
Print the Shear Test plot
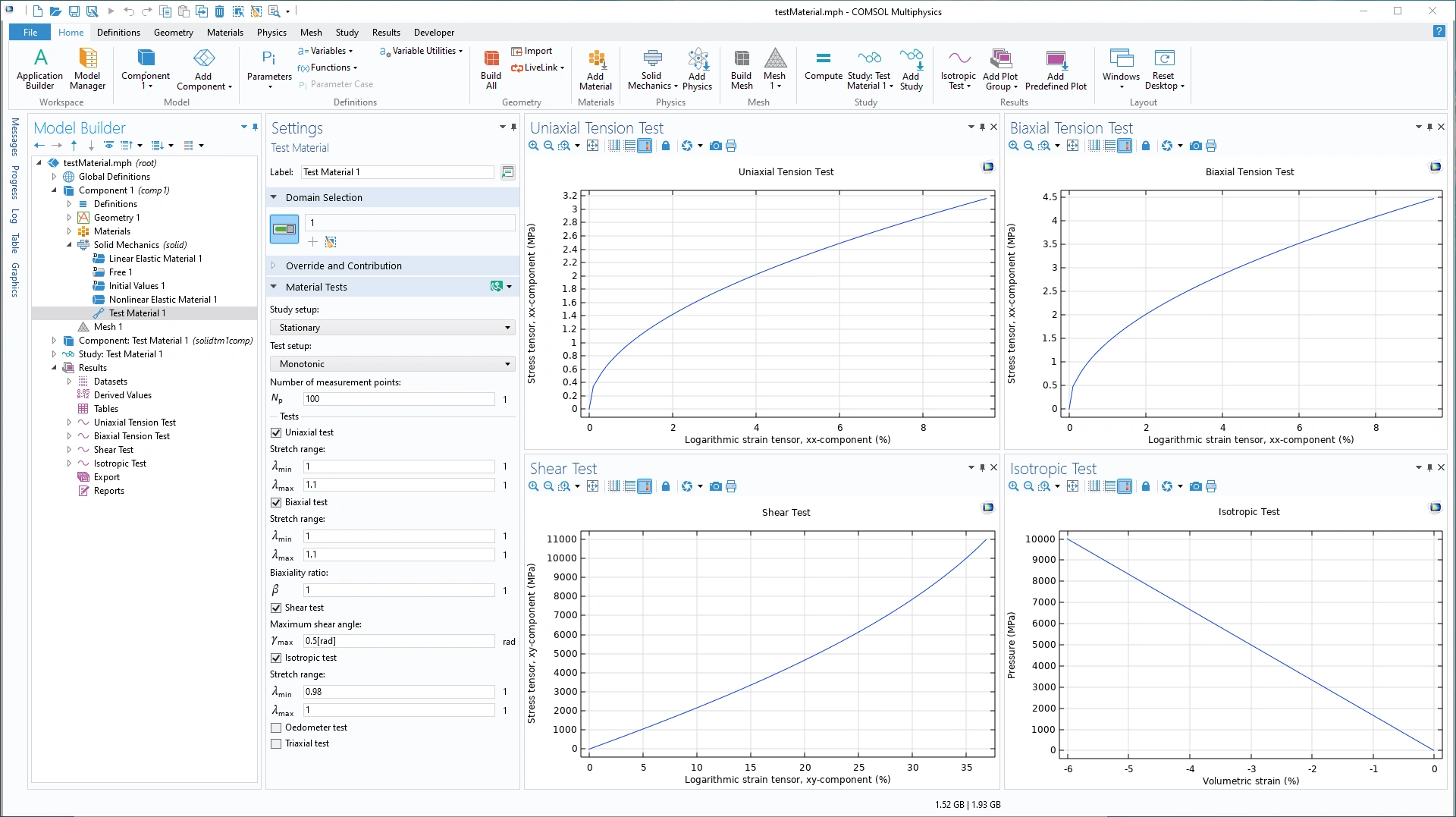731,486
